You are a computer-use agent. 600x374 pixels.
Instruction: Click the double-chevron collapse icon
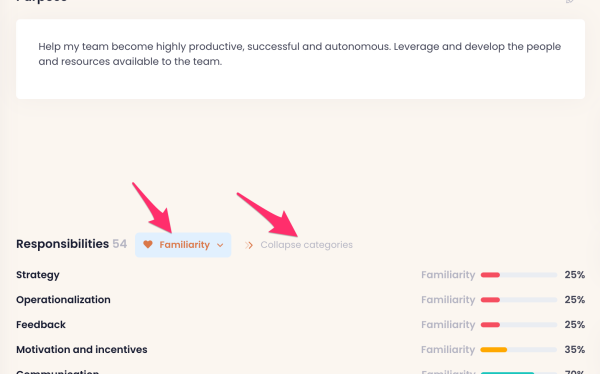coord(249,245)
